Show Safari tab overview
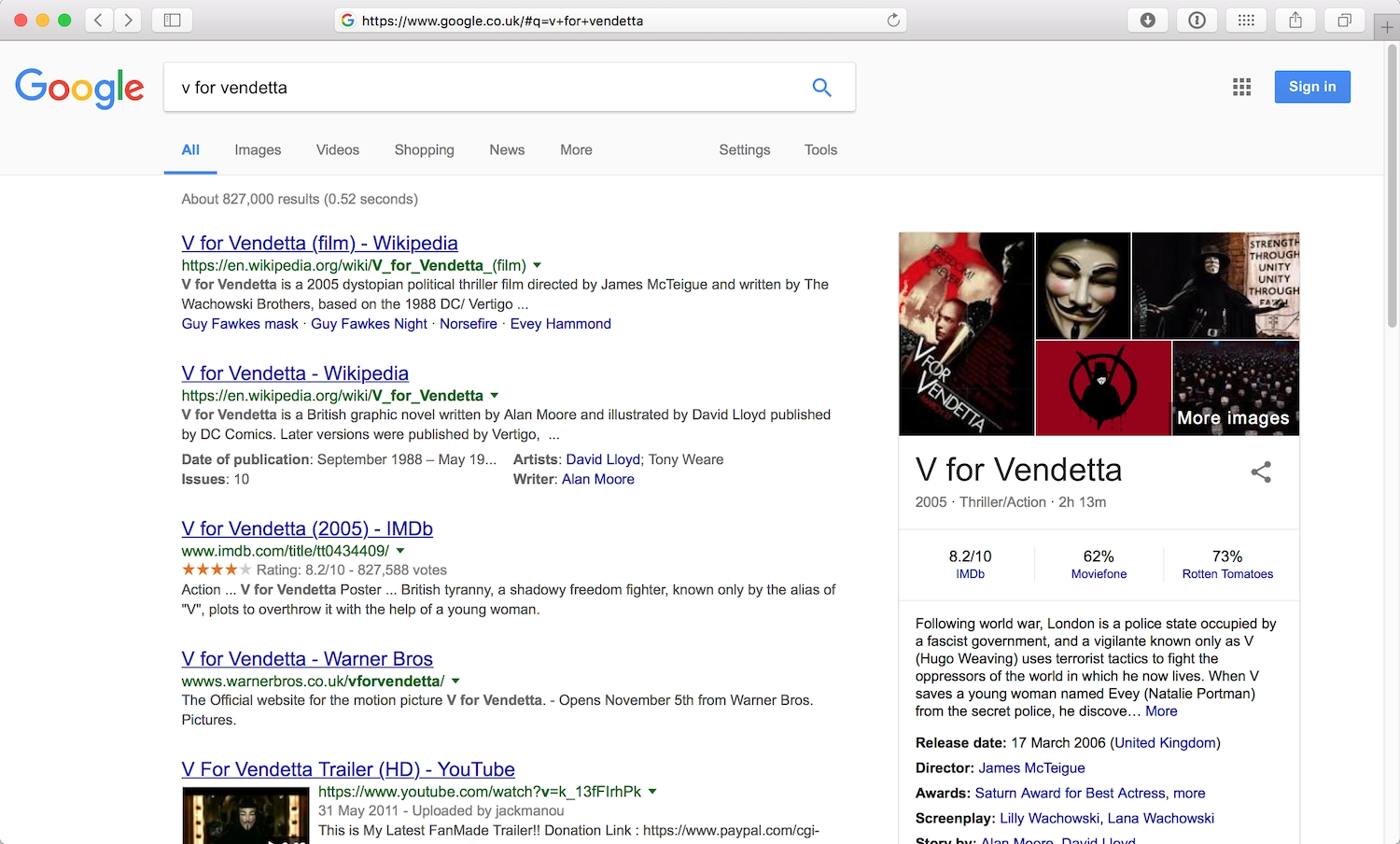The width and height of the screenshot is (1400, 844). click(x=1344, y=20)
